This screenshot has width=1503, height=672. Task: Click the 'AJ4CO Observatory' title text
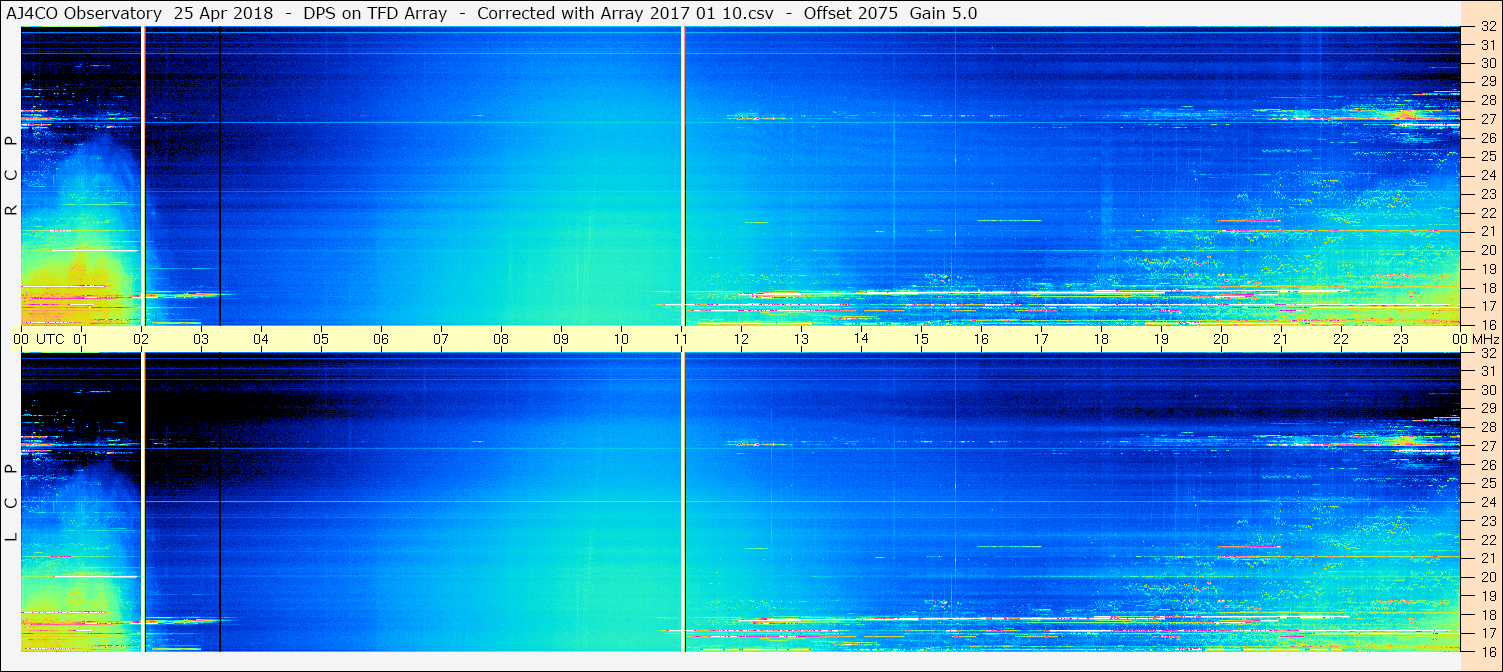click(83, 13)
